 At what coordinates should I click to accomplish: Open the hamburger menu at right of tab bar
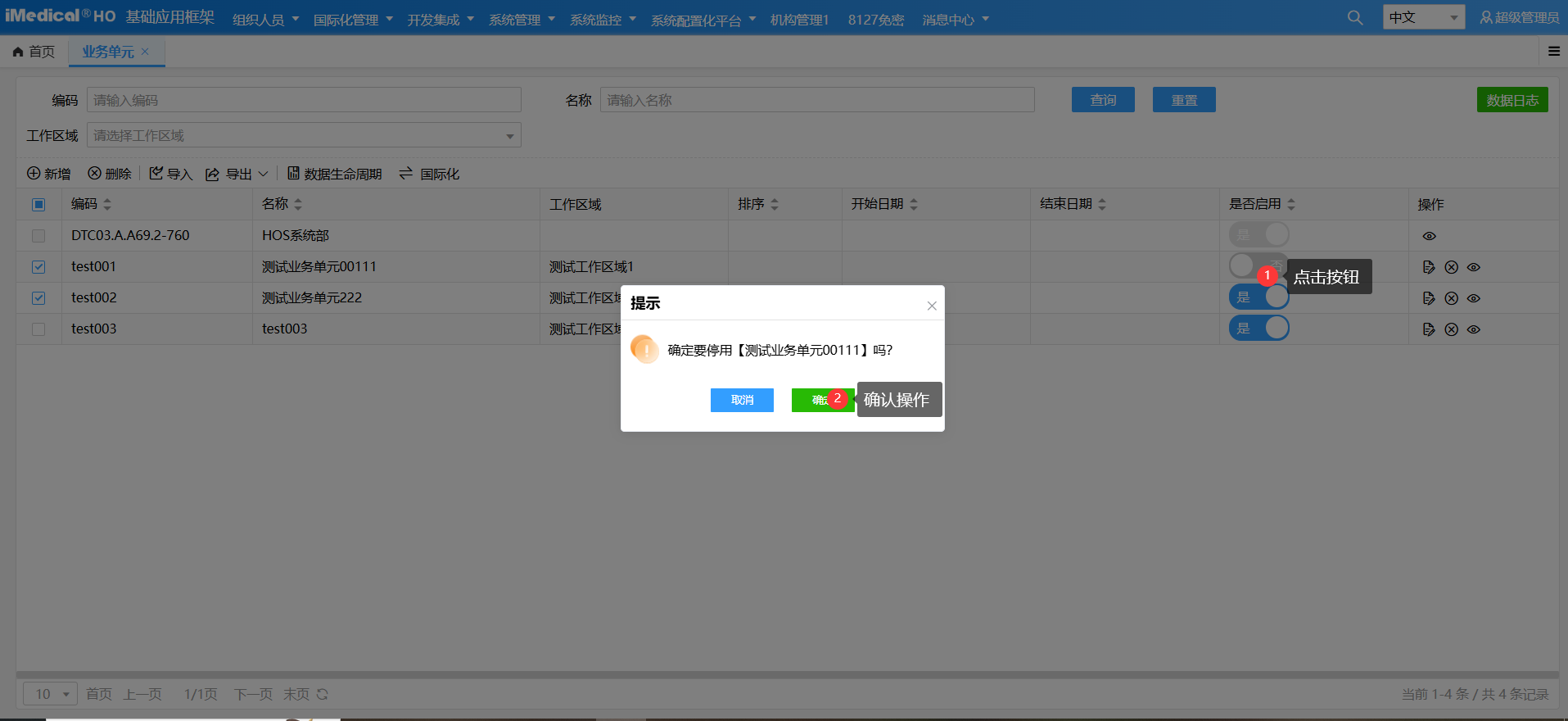click(x=1553, y=51)
